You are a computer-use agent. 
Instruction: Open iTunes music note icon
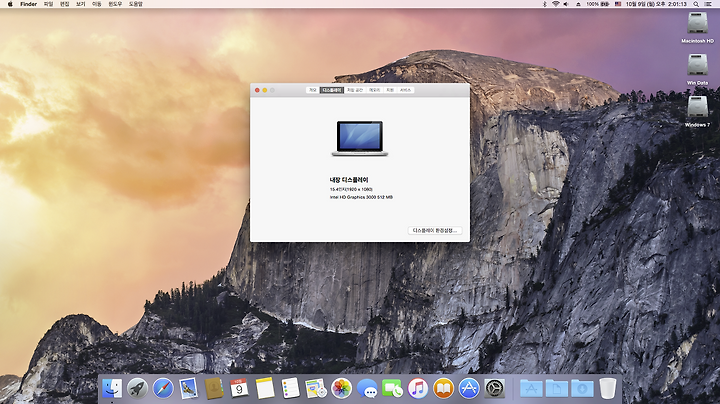point(418,388)
